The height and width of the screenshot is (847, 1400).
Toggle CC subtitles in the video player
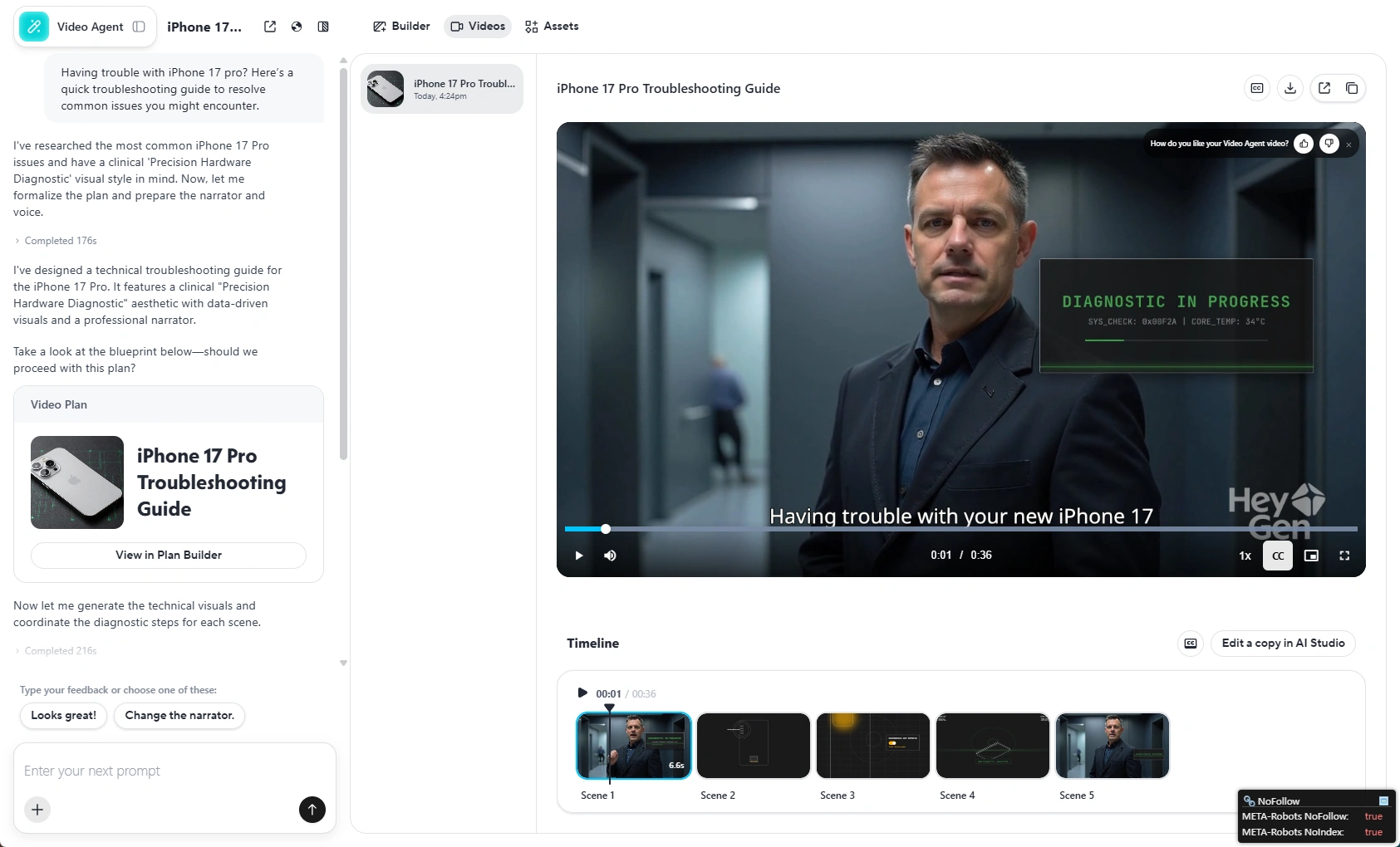tap(1276, 556)
